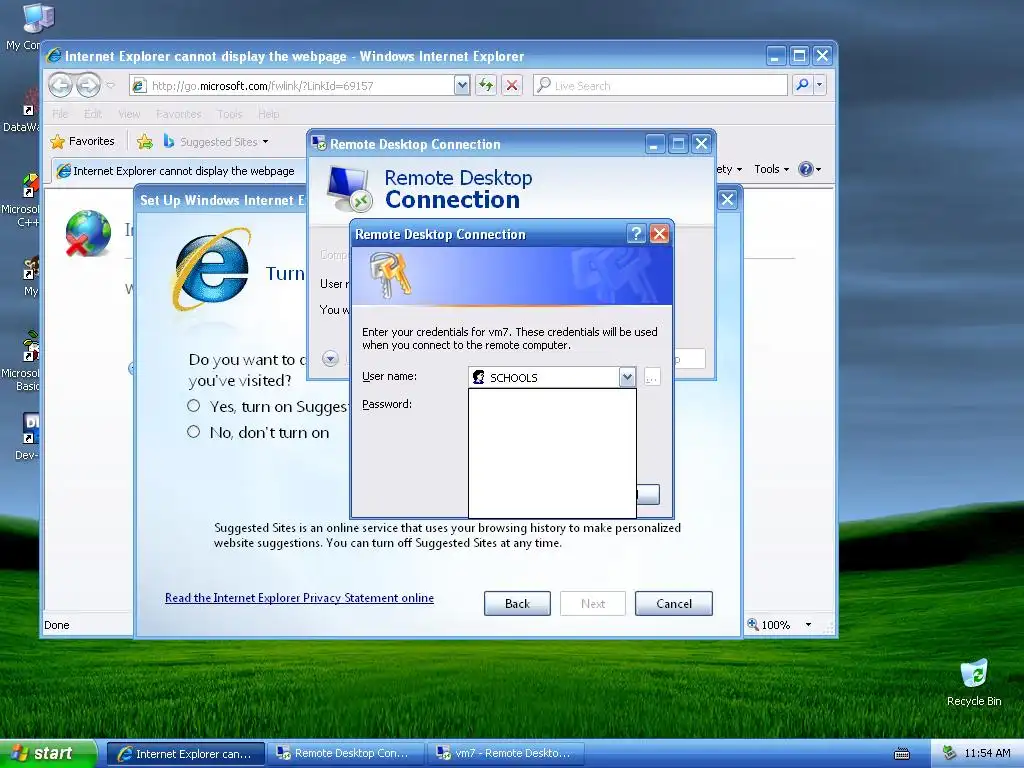Open the IE Privacy Statement online link
Image resolution: width=1024 pixels, height=768 pixels.
coord(299,598)
